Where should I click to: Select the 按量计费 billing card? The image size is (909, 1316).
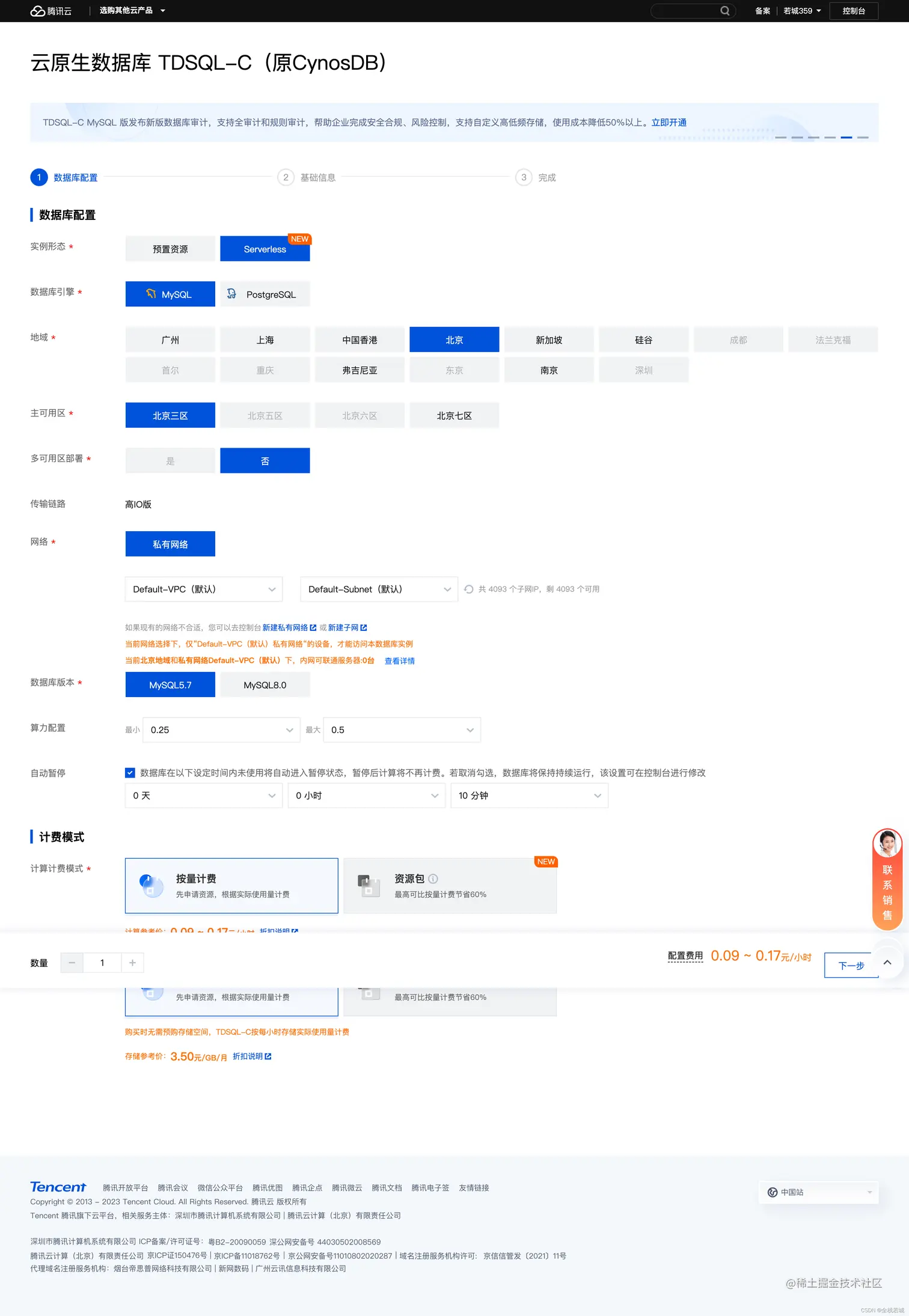point(231,886)
